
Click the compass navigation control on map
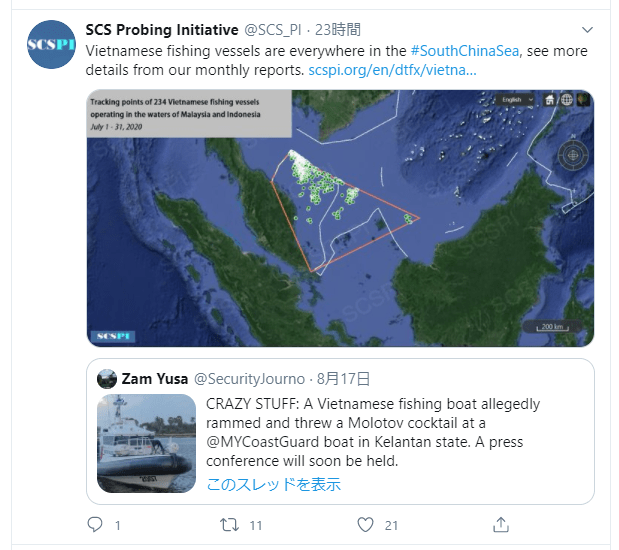[573, 155]
